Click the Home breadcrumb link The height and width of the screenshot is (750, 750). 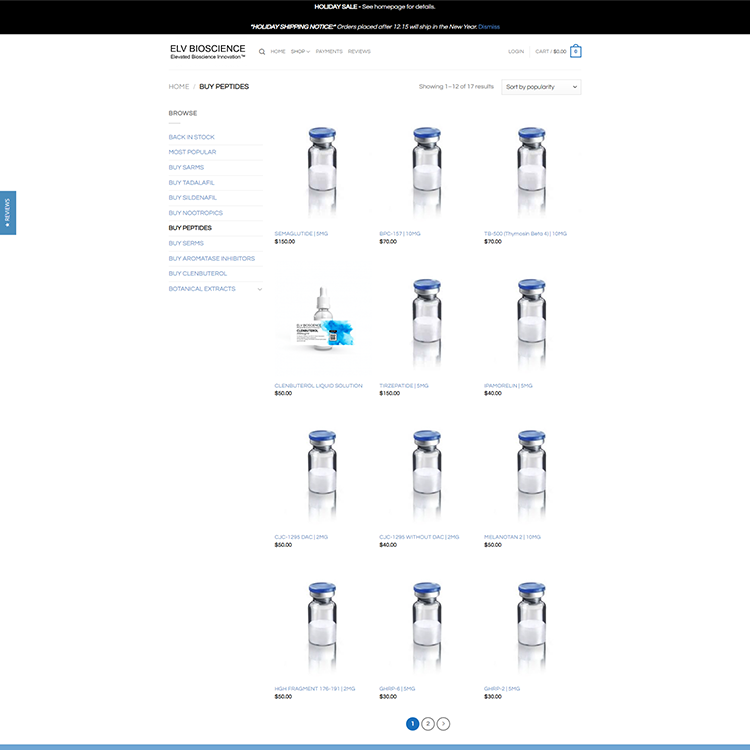click(179, 87)
